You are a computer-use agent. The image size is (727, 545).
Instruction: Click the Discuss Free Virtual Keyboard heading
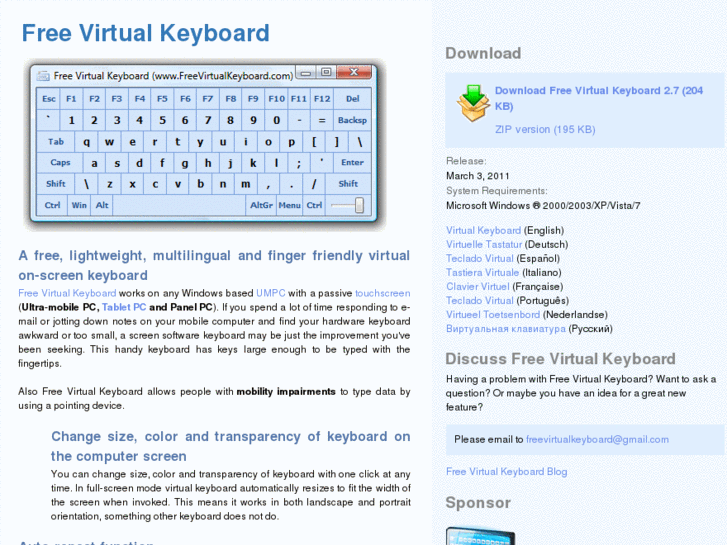click(560, 359)
